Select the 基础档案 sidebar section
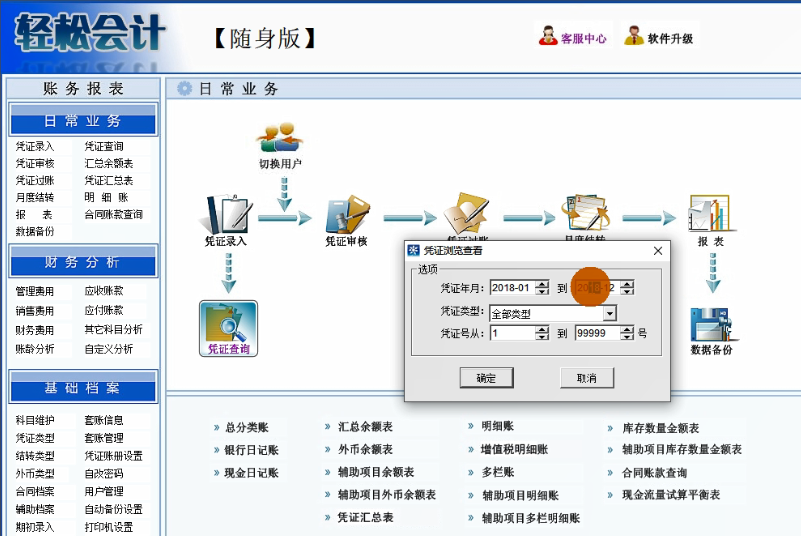The width and height of the screenshot is (801, 536). 83,388
